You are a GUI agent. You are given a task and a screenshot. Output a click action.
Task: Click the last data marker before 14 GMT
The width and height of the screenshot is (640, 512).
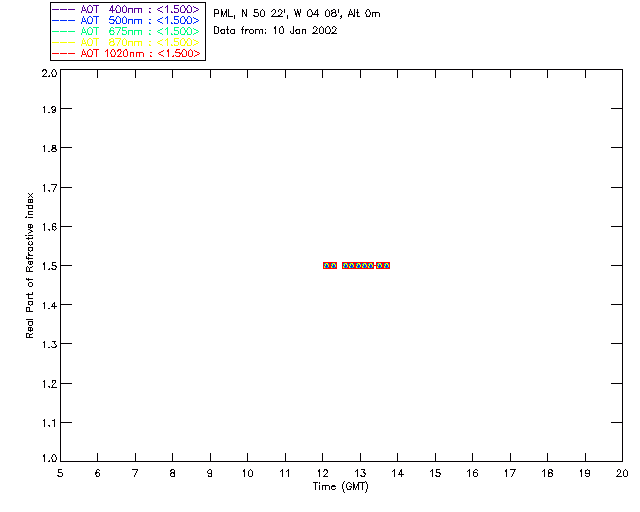(x=387, y=265)
